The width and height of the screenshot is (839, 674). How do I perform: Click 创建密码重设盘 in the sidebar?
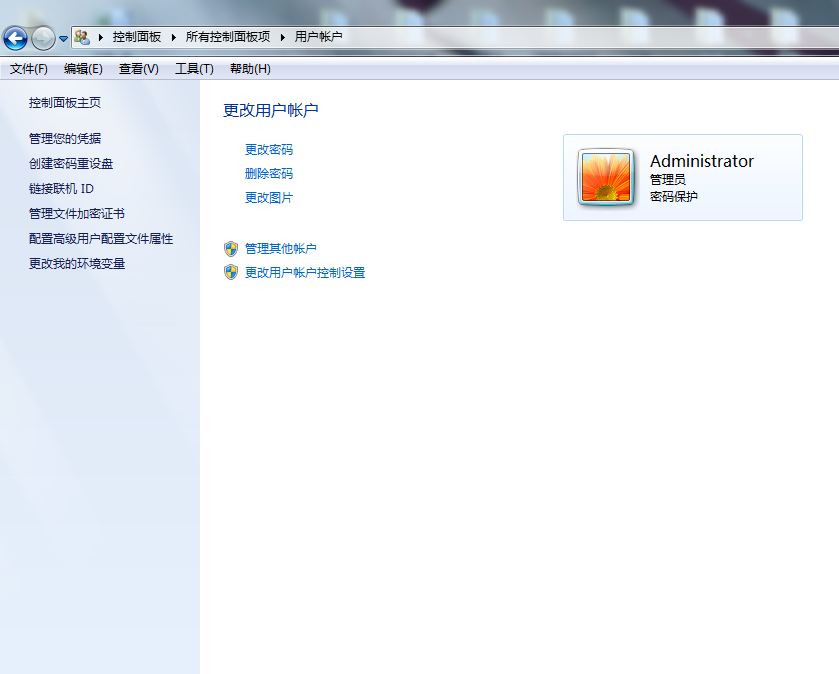[x=71, y=164]
